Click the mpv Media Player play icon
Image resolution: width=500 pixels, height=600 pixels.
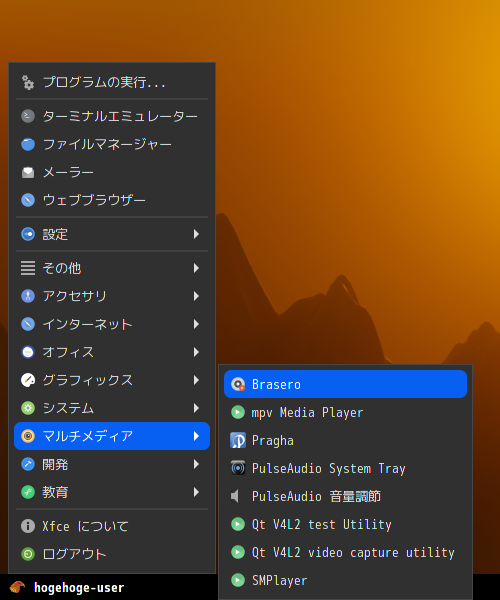pyautogui.click(x=238, y=412)
